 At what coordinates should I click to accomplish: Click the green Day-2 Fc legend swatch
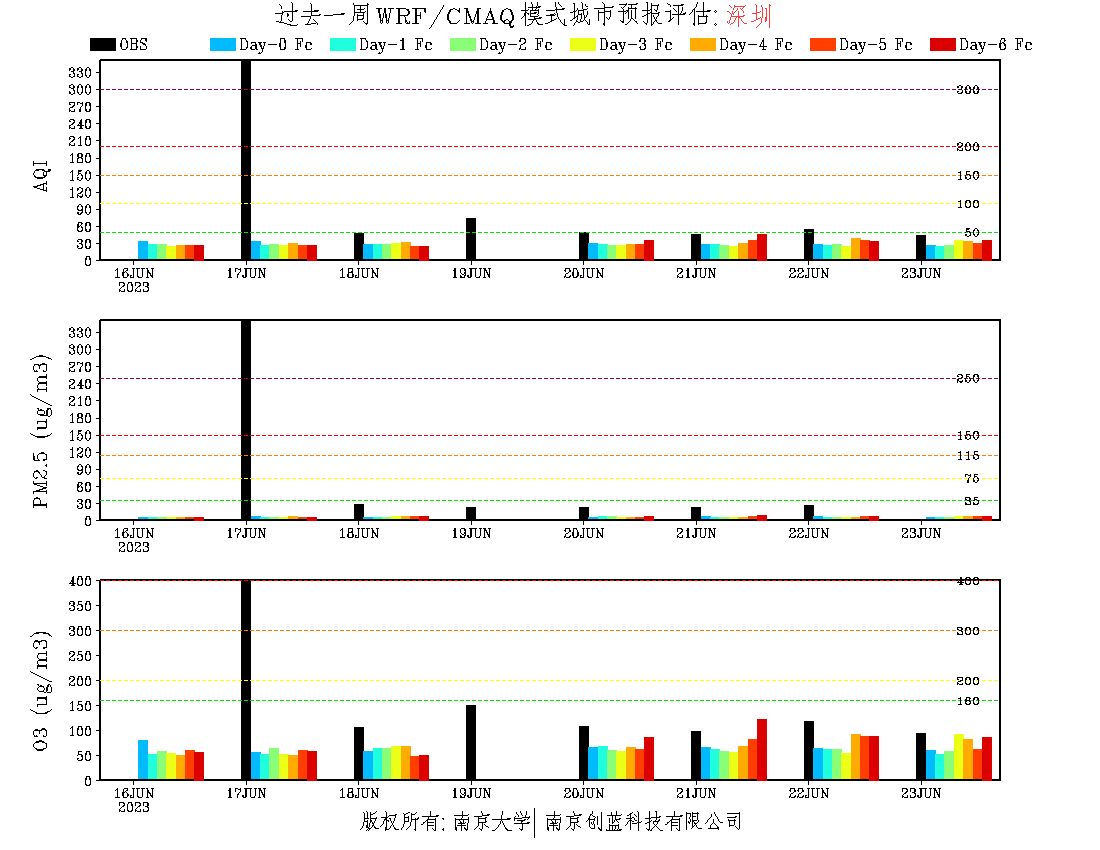point(463,44)
